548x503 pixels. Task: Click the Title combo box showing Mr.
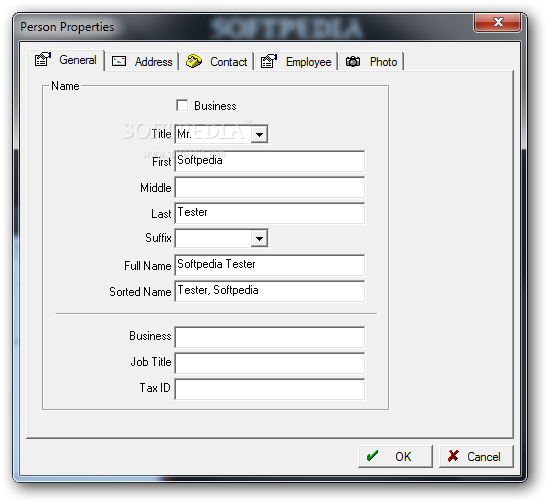[221, 134]
